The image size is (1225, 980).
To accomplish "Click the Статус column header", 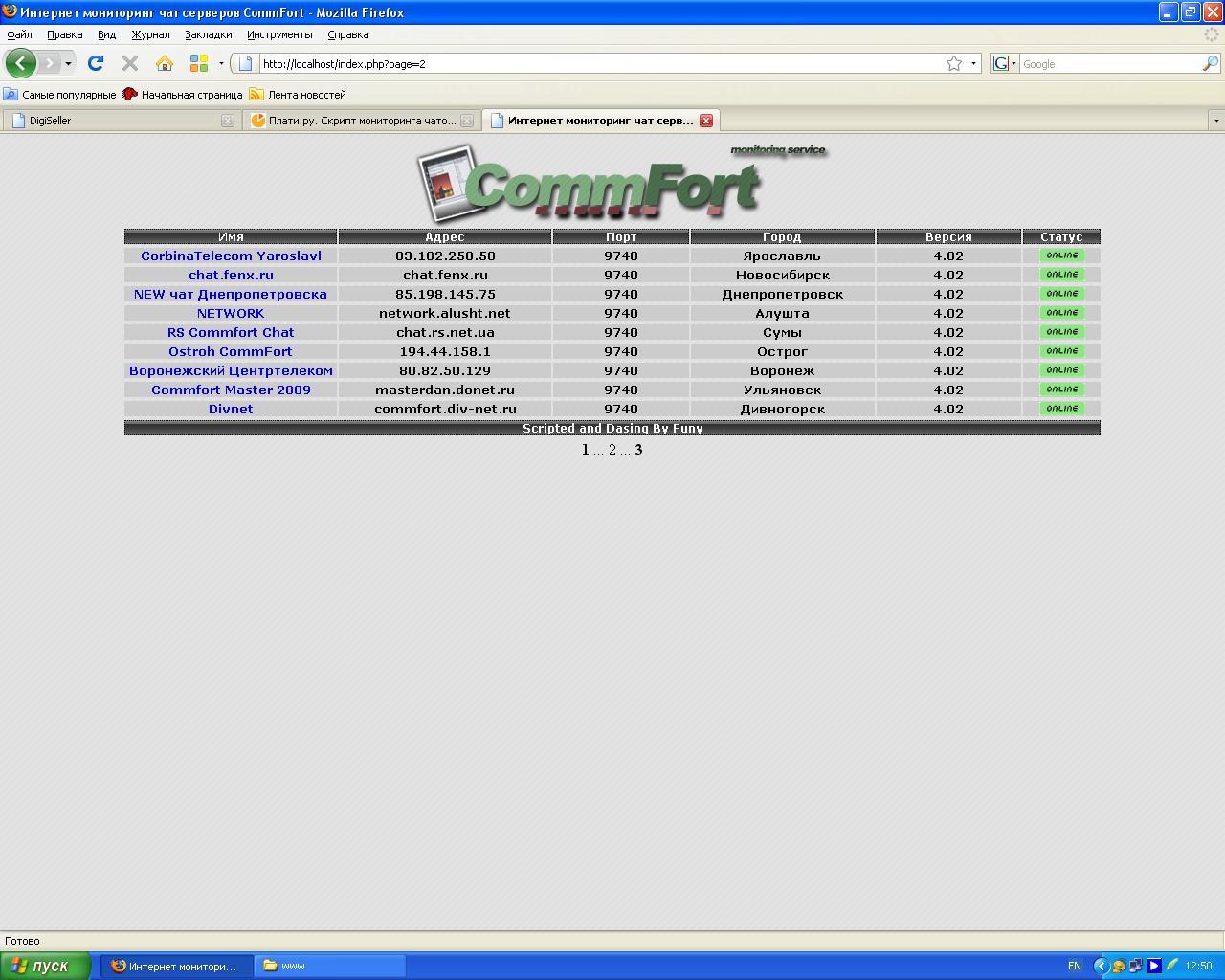I will (1061, 236).
